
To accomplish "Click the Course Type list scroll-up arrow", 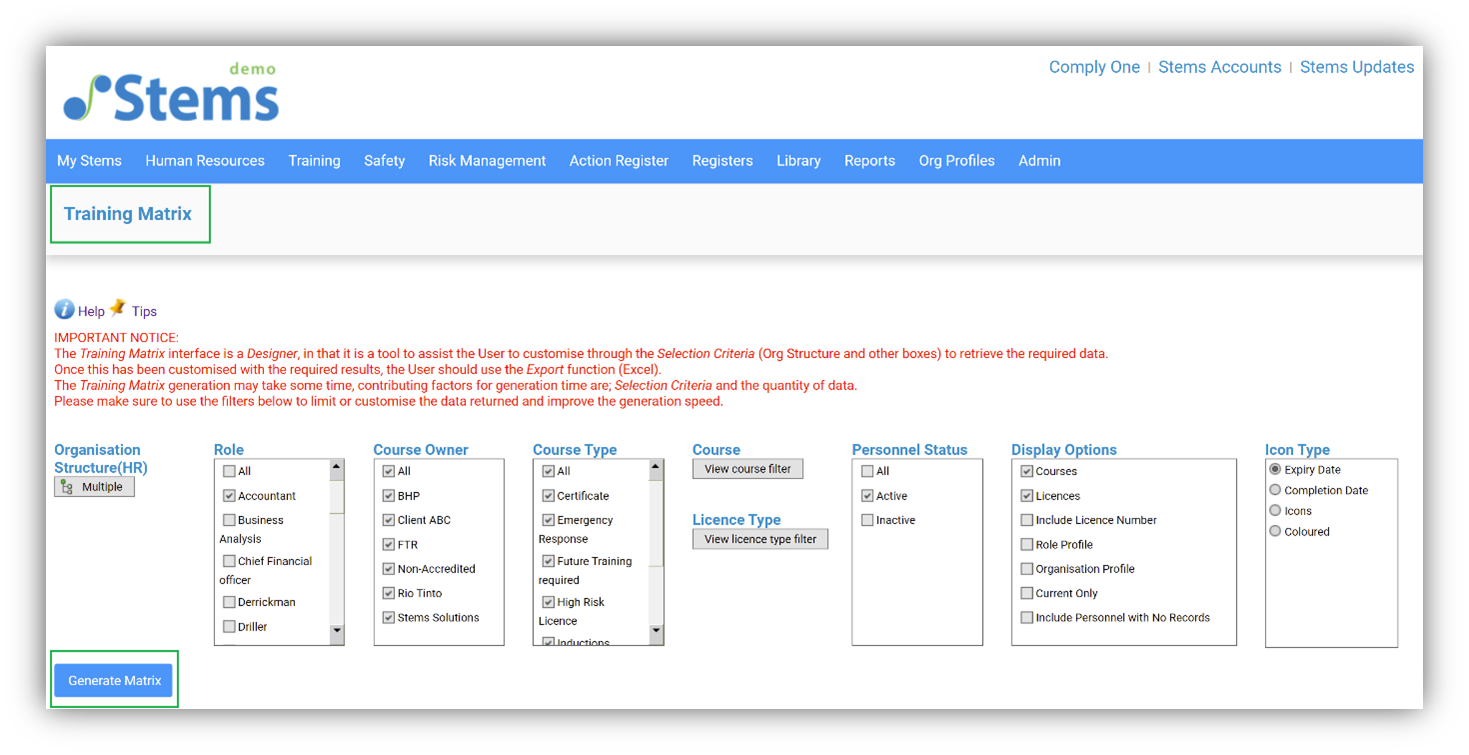I will click(x=657, y=467).
